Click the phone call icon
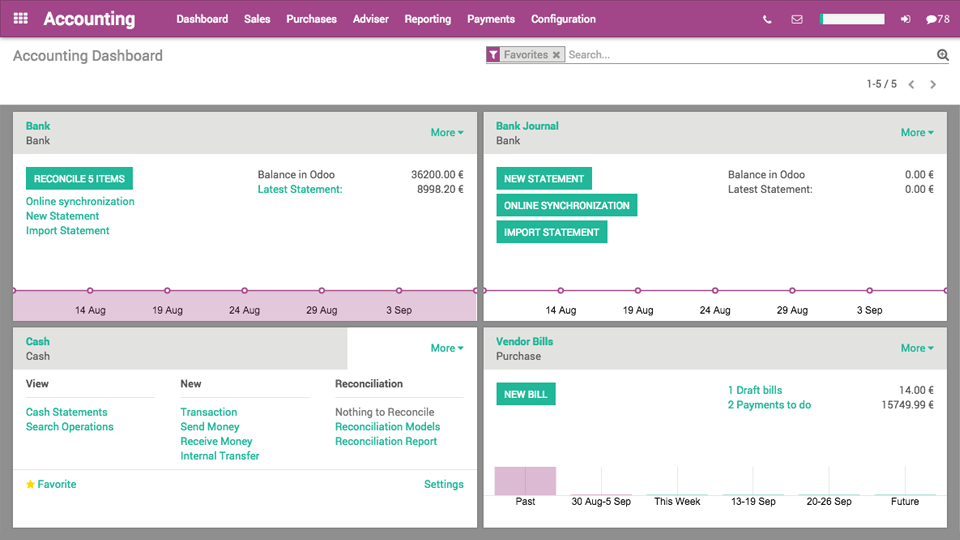Screen dimensions: 960x540 [x=767, y=19]
